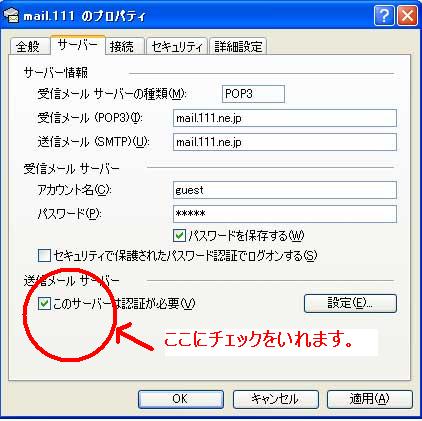The width and height of the screenshot is (422, 421).
Task: Open the 接続 tab
Action: 122,46
